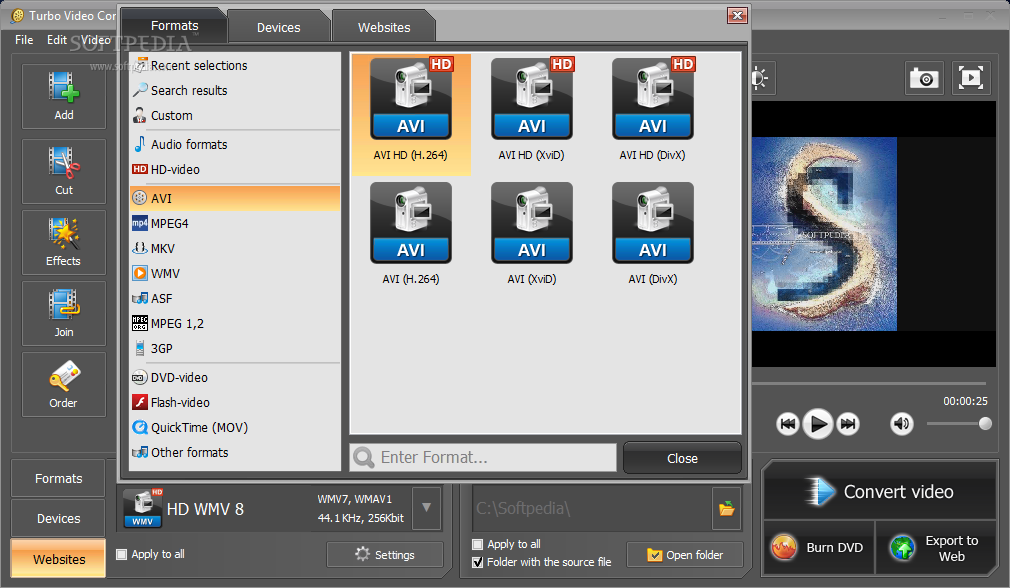Select the Join tool

pyautogui.click(x=64, y=313)
